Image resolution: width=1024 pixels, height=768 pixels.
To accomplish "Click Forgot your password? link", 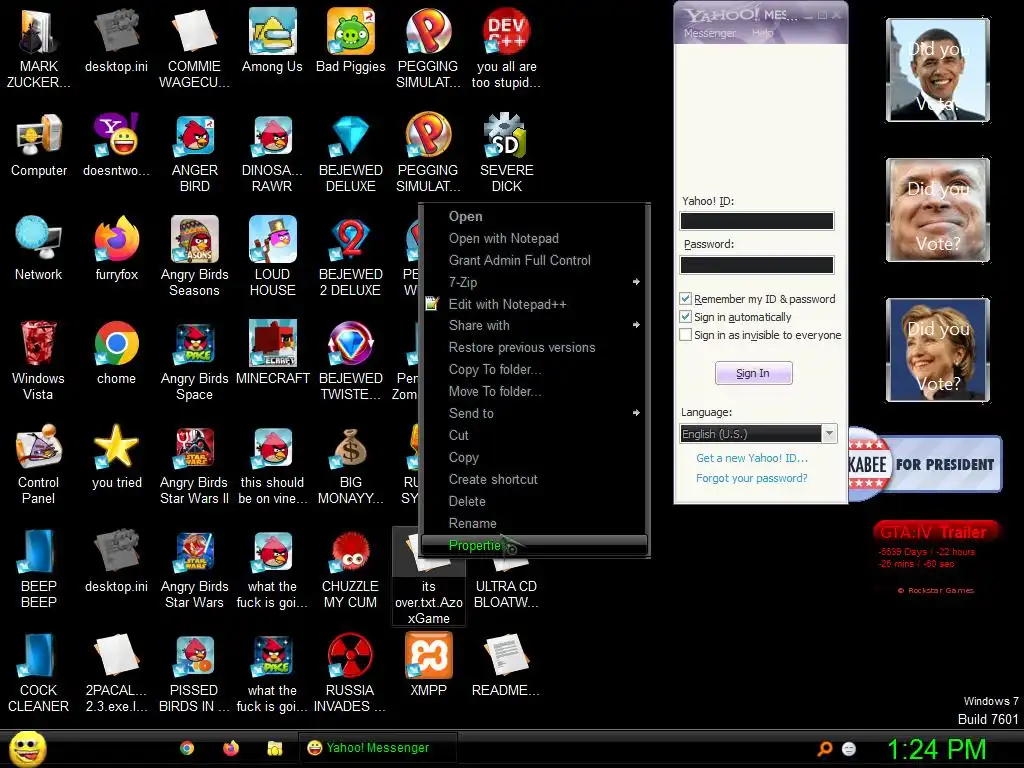I will point(752,478).
